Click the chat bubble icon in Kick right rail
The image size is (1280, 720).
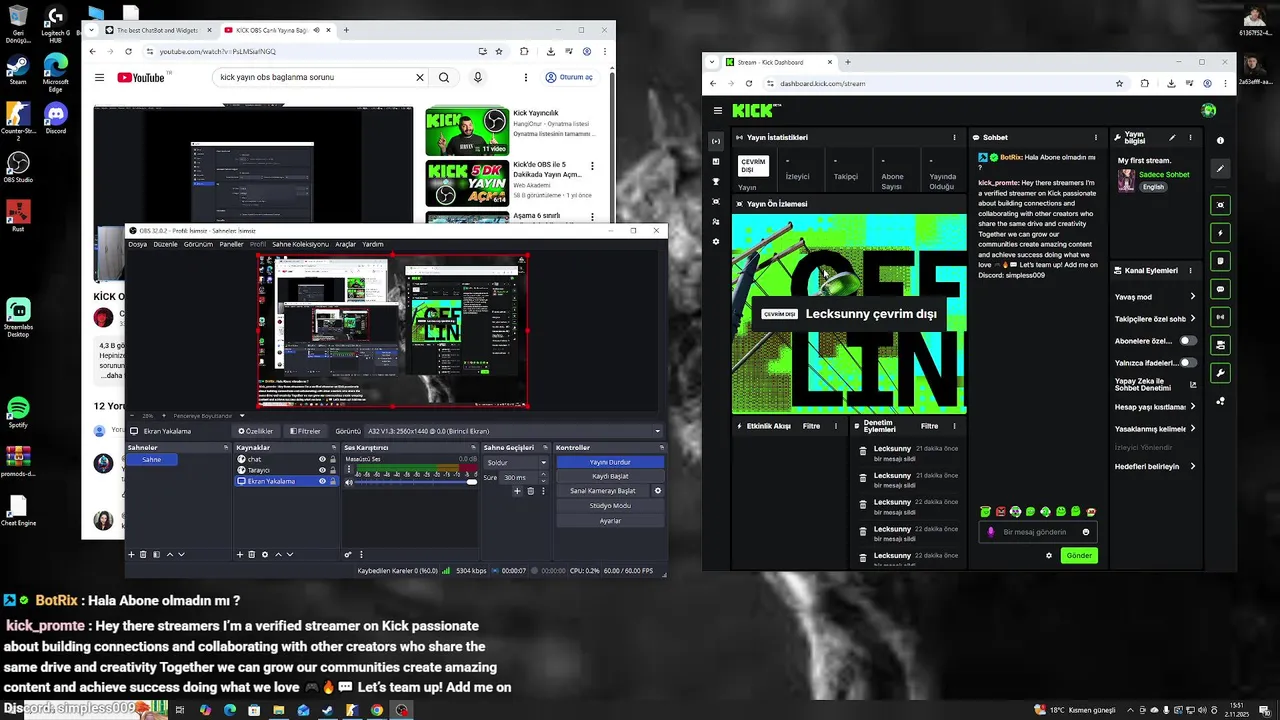(x=1220, y=289)
